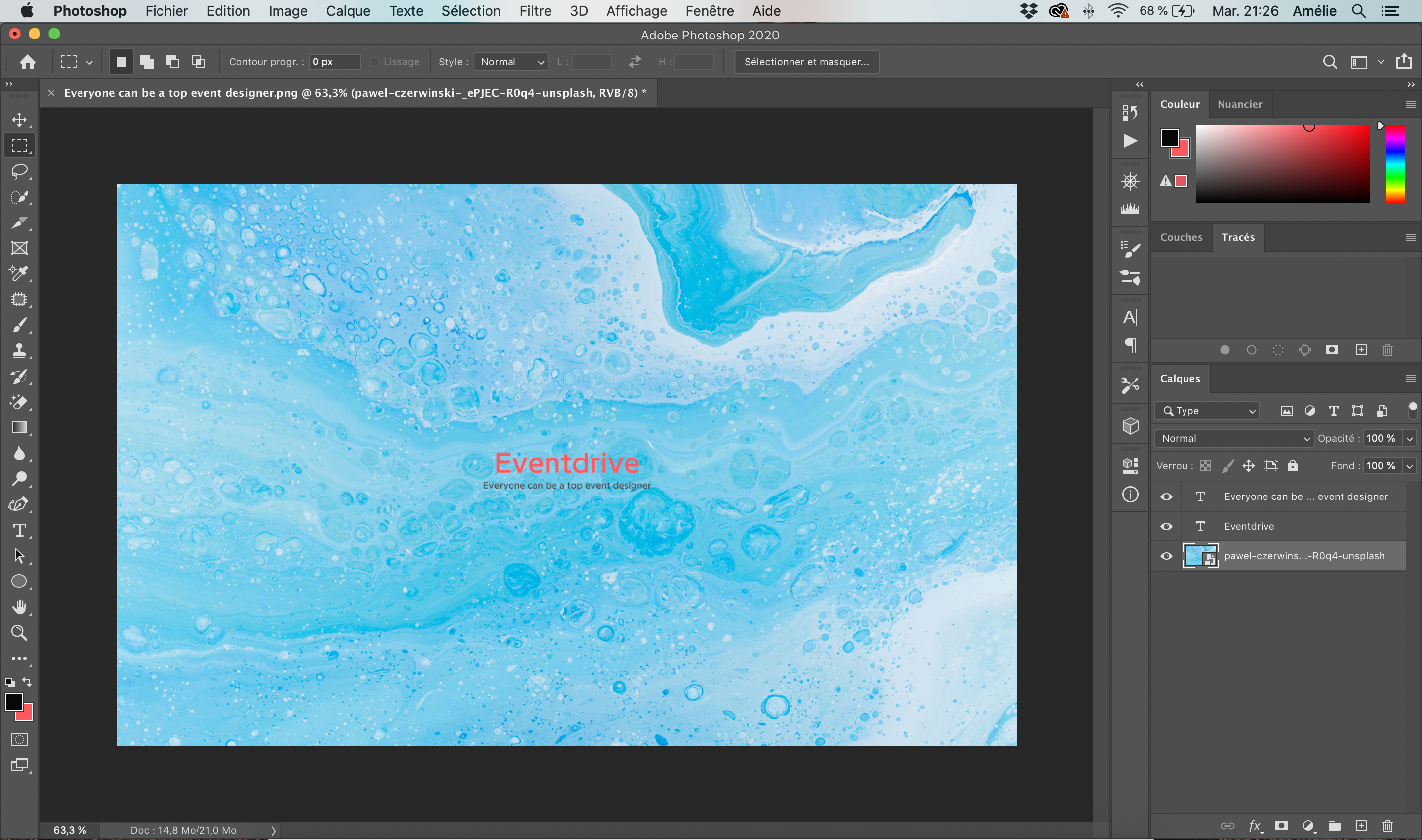This screenshot has width=1422, height=840.
Task: Click the share document button
Action: (x=1404, y=61)
